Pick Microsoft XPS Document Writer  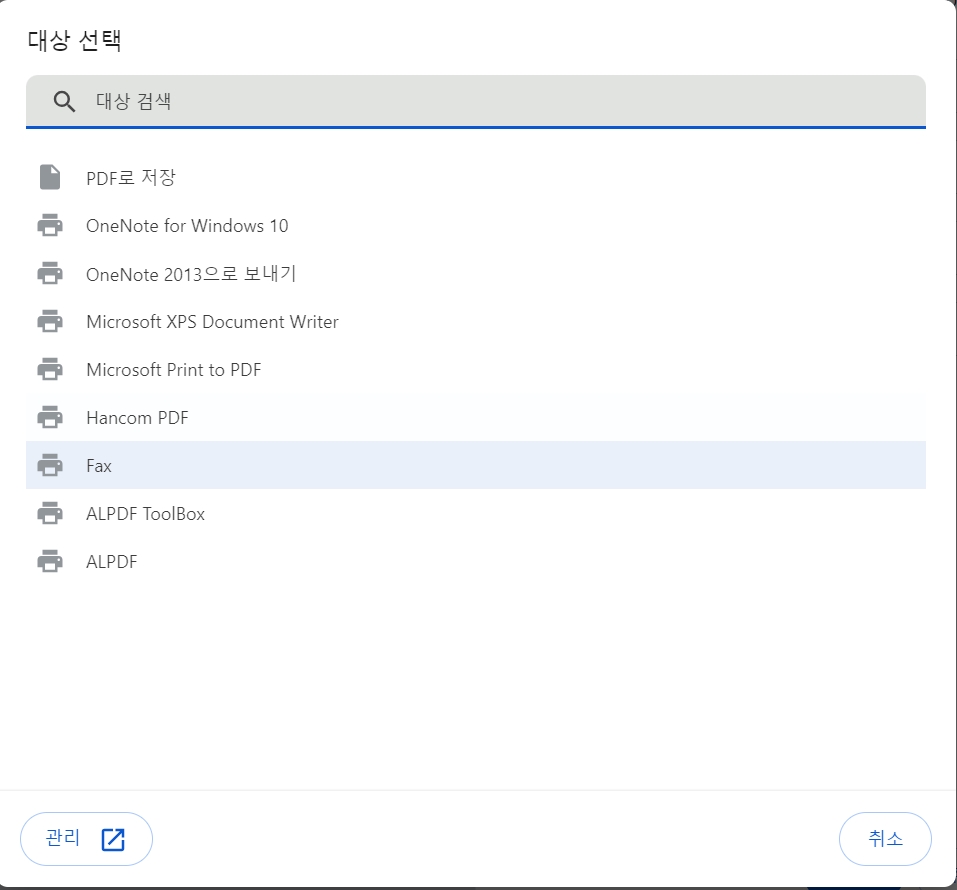click(475, 322)
